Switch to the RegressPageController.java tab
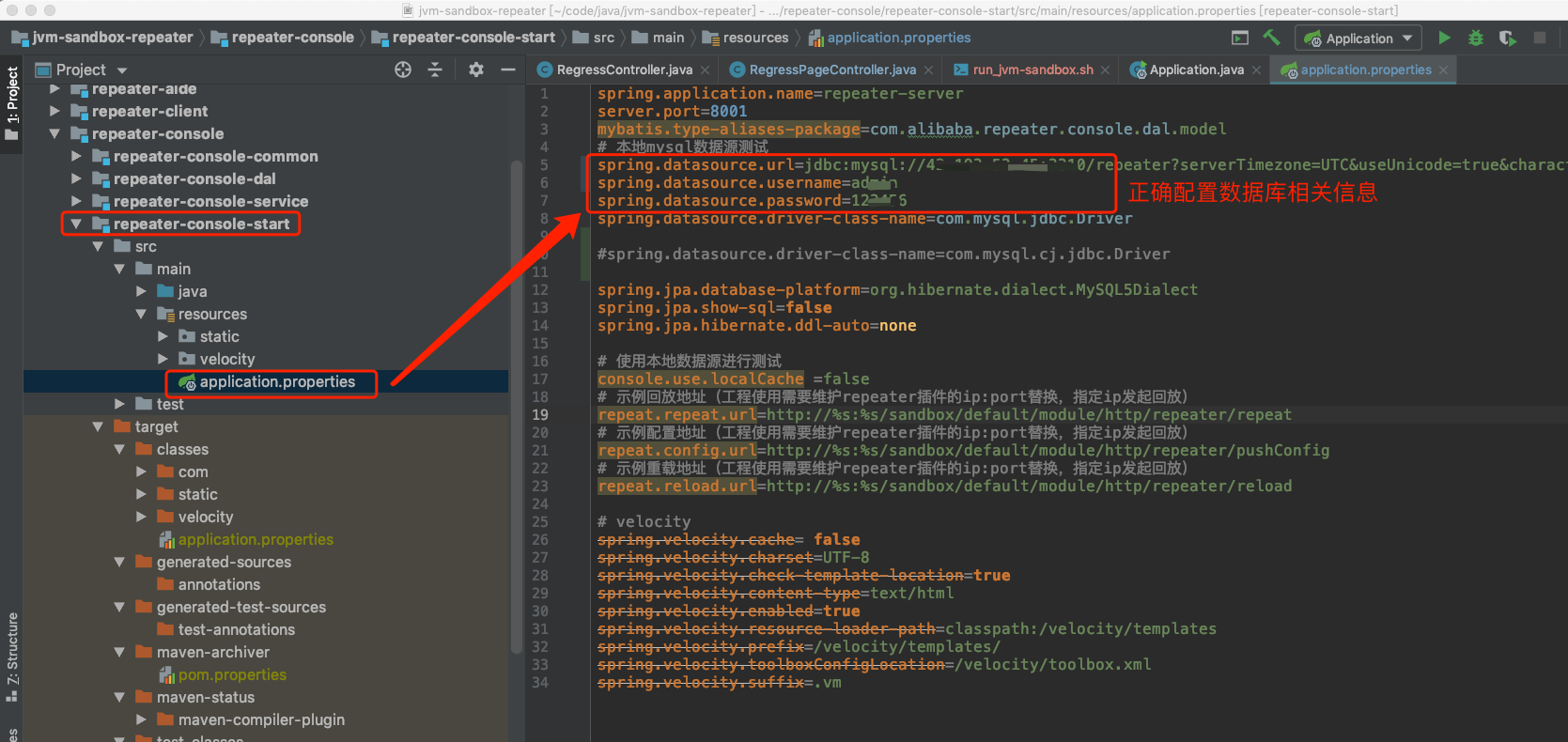 click(x=832, y=70)
